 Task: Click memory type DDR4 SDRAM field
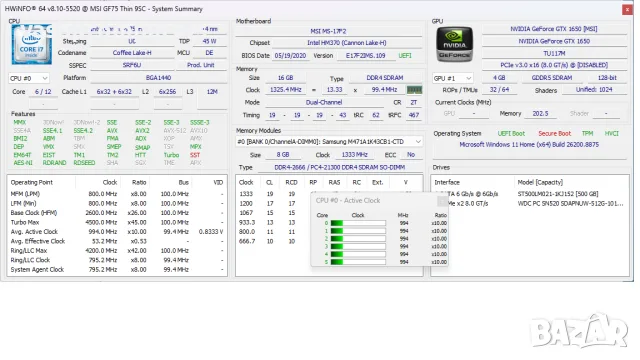pos(384,78)
